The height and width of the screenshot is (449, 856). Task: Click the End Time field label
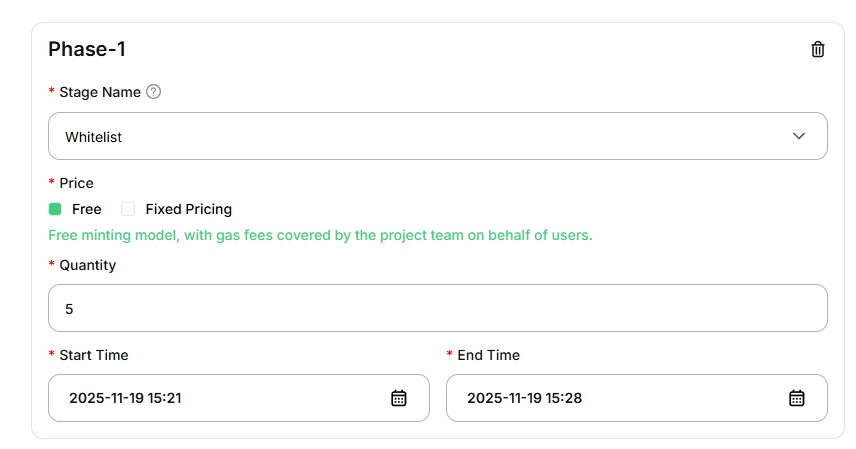489,355
